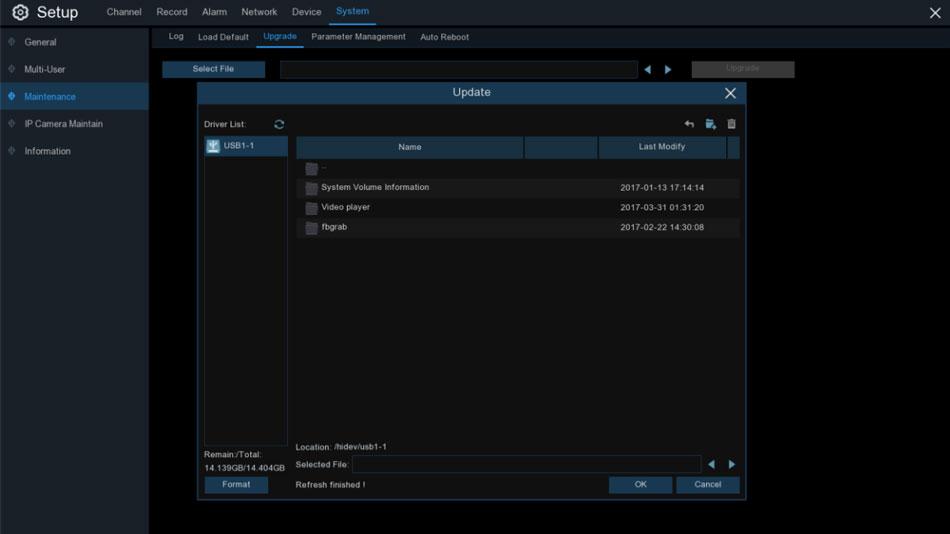Select the USB1-1 drive
The width and height of the screenshot is (950, 534).
click(x=238, y=146)
